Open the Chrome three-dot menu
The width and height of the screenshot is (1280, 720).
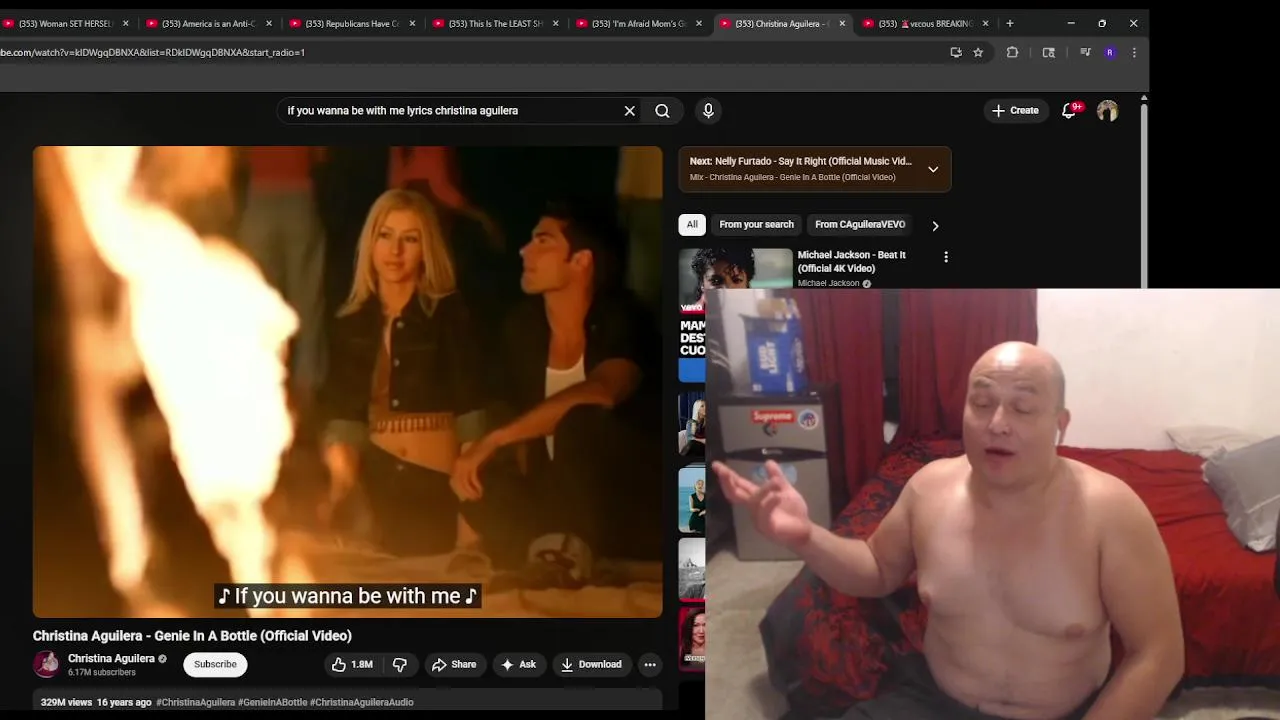point(1134,52)
